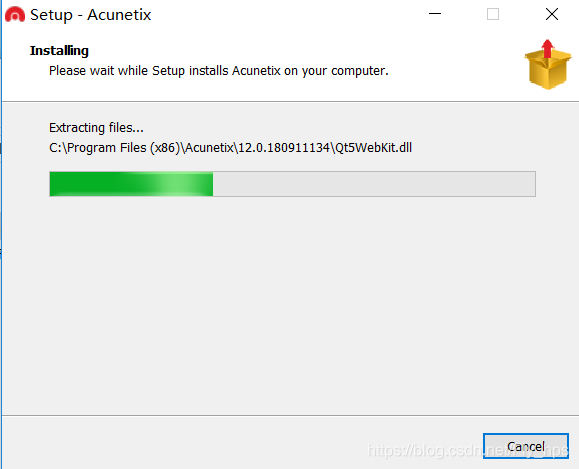Click the red Acunetix logo in title bar
The image size is (579, 469).
15,15
